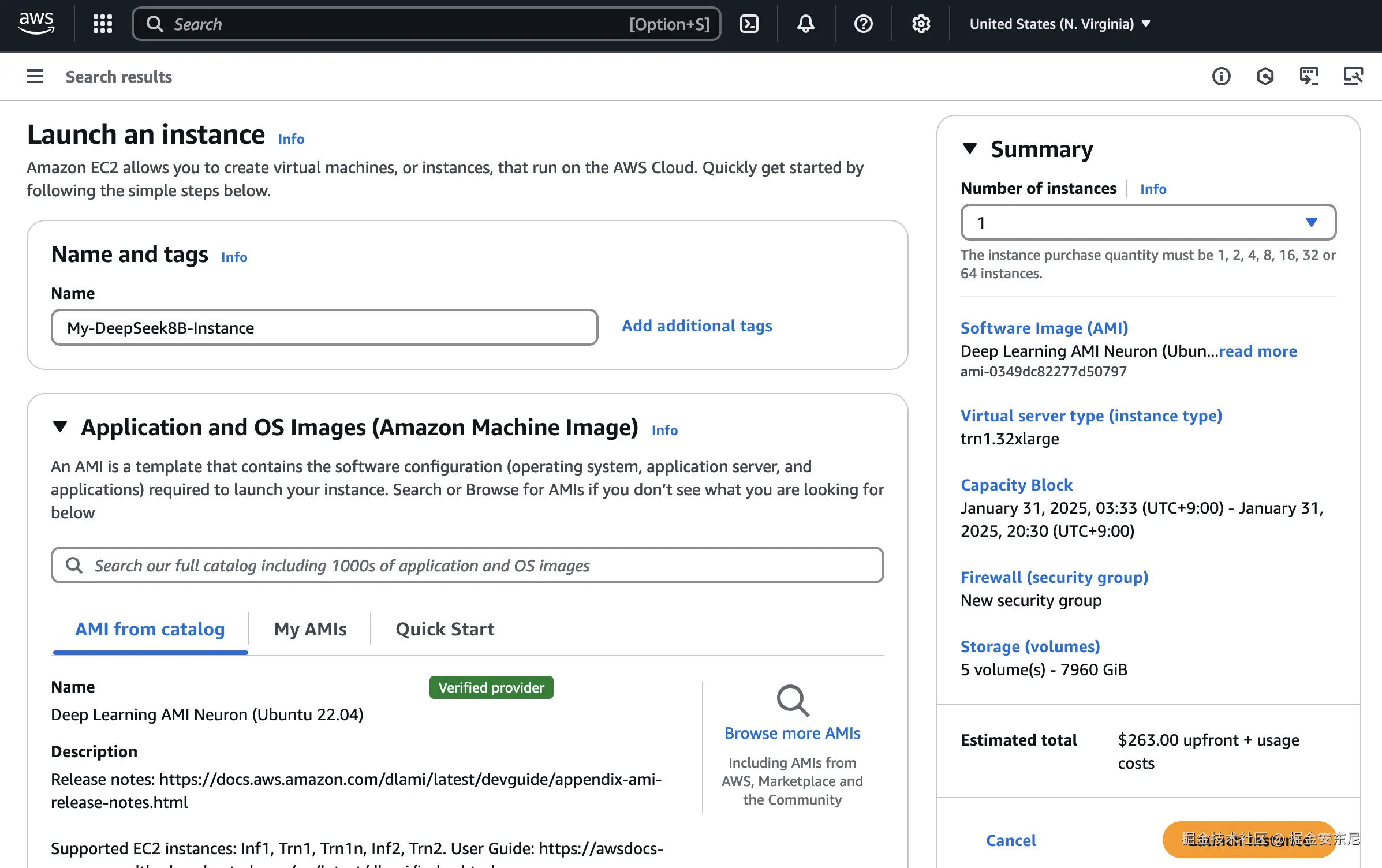1382x868 pixels.
Task: Click the circled info panel icon
Action: pos(1221,76)
